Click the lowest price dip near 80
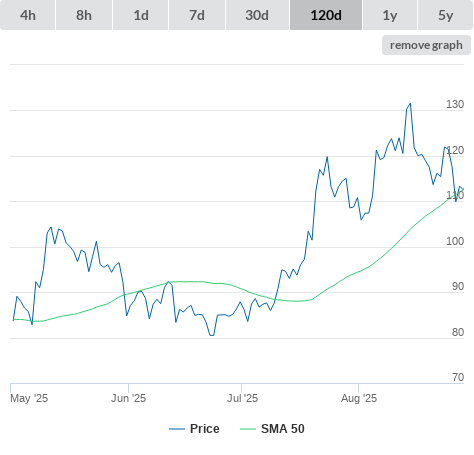 (x=212, y=335)
